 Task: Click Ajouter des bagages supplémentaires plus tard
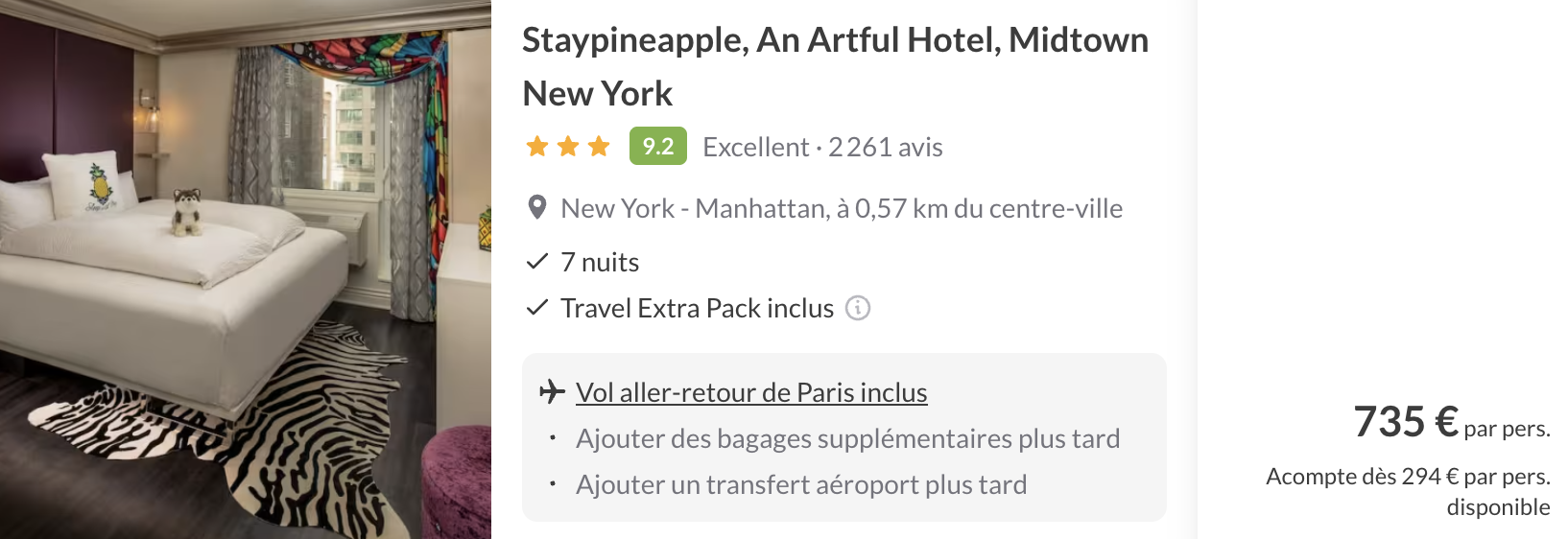tap(847, 438)
